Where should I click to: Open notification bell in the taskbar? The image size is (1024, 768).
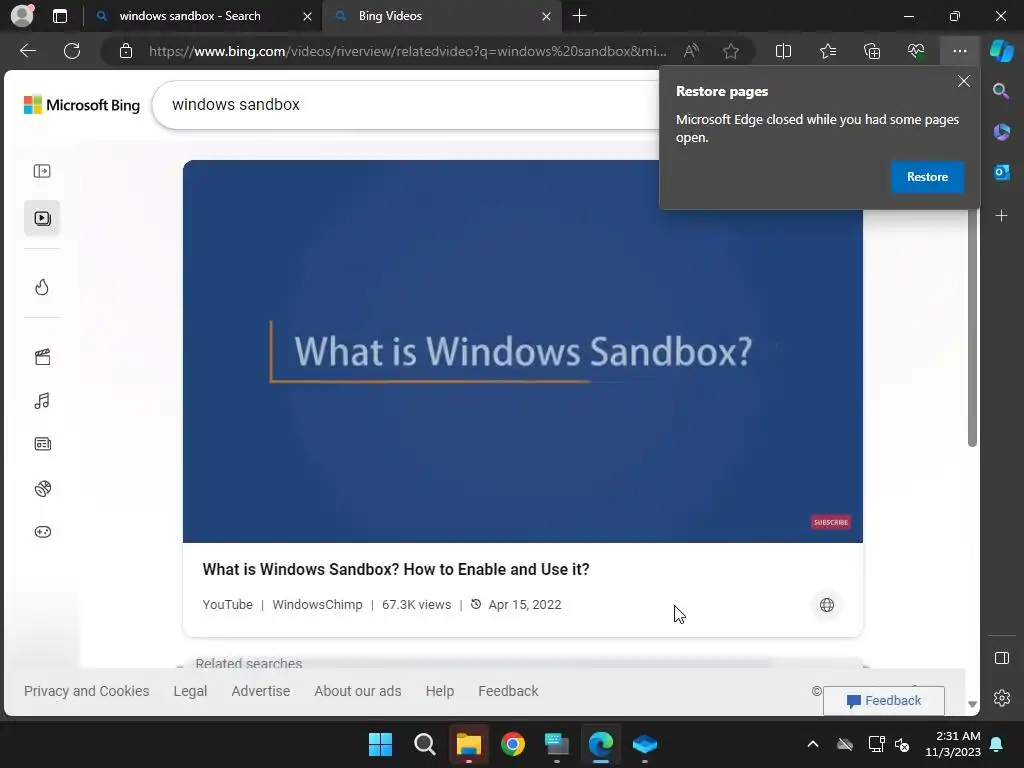click(x=997, y=744)
